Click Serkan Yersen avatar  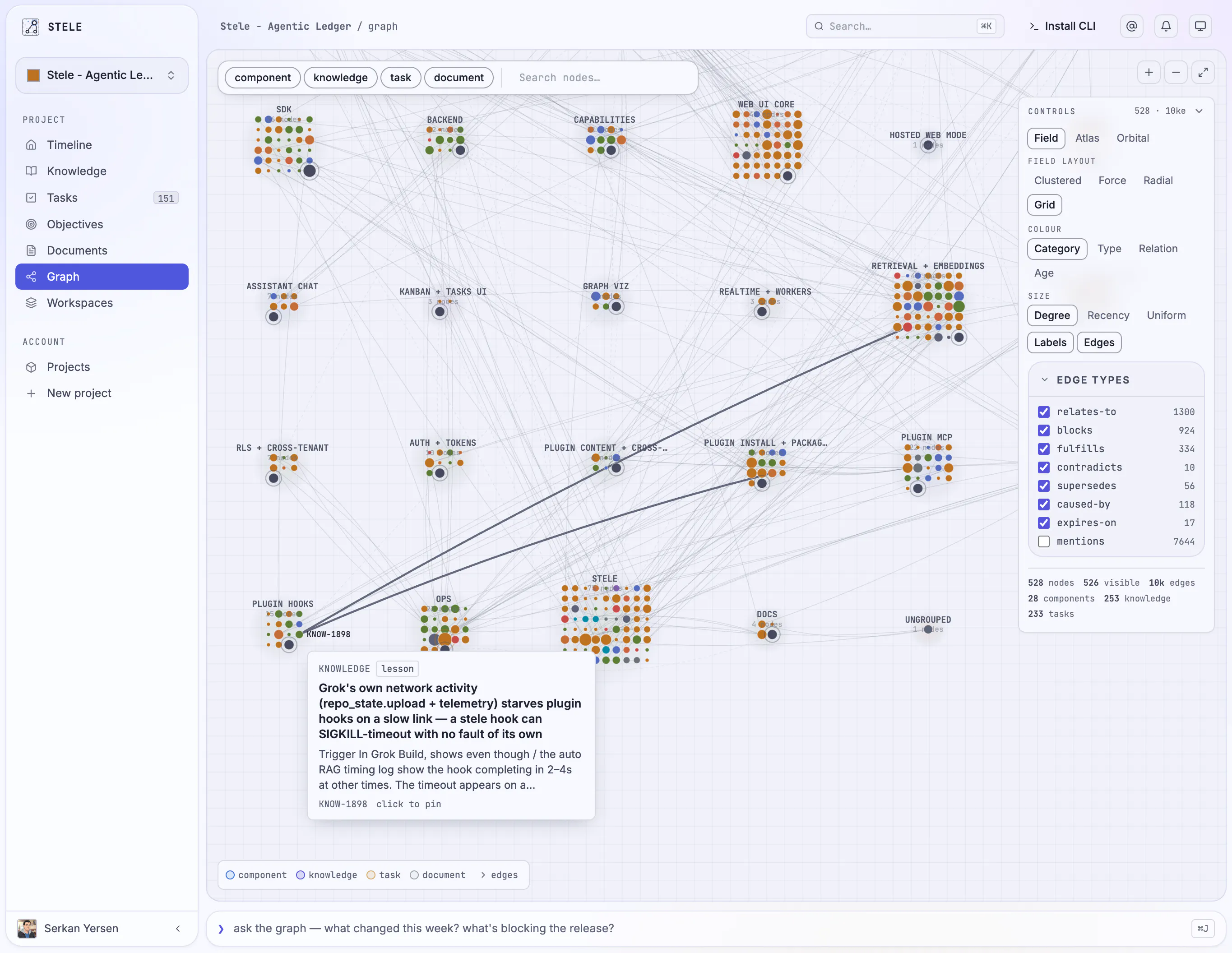coord(27,928)
